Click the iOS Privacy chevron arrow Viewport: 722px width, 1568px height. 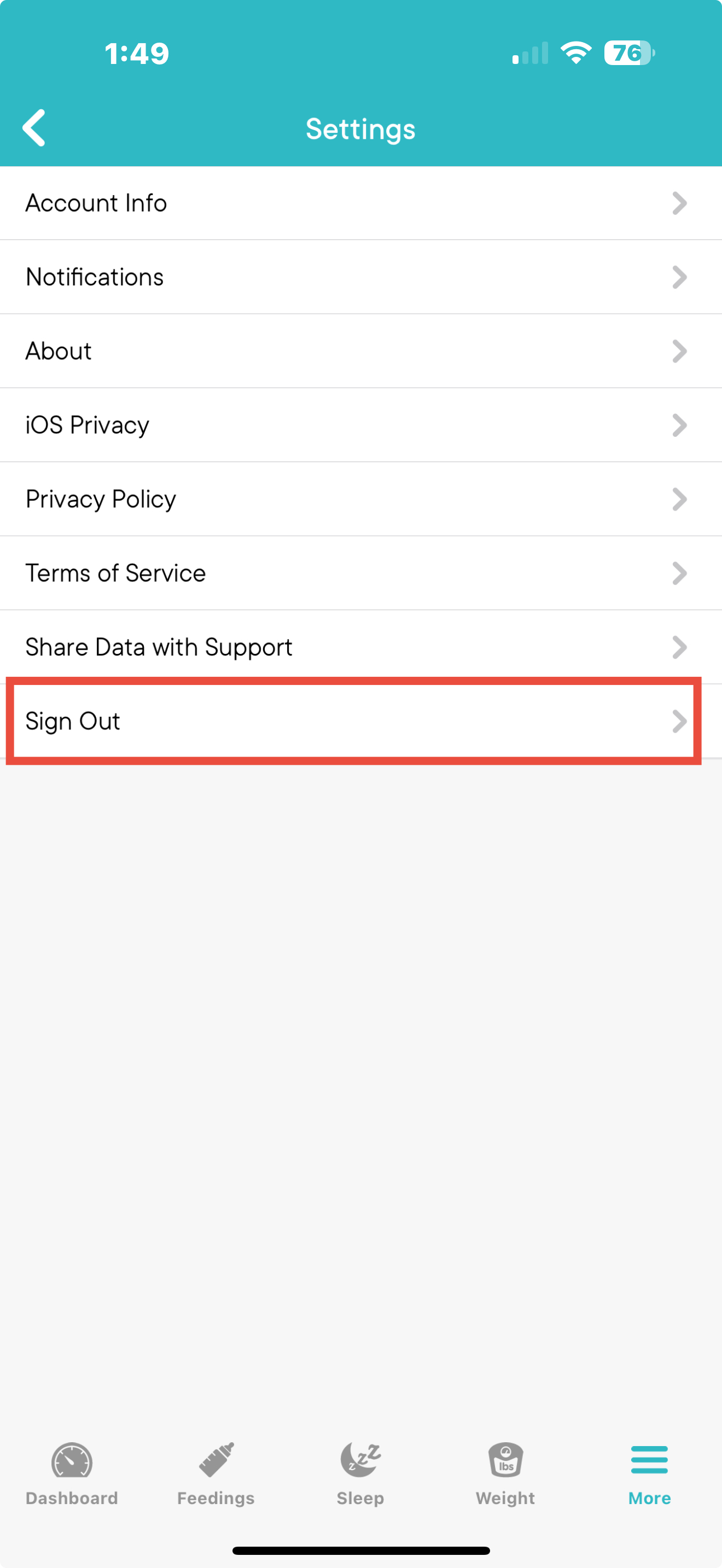679,425
